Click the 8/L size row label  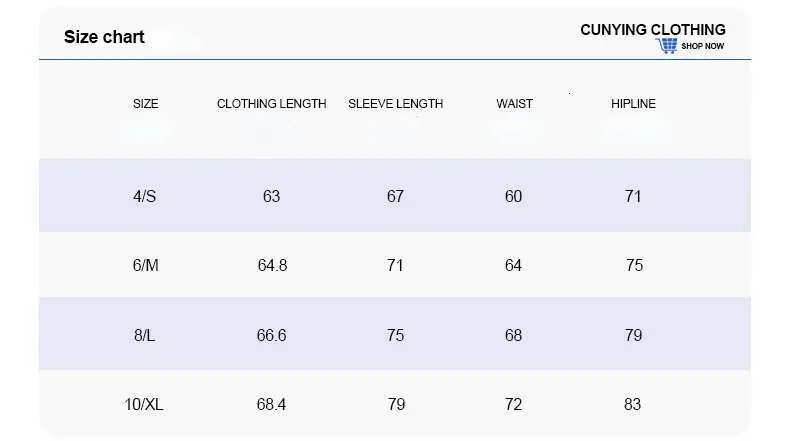point(145,335)
